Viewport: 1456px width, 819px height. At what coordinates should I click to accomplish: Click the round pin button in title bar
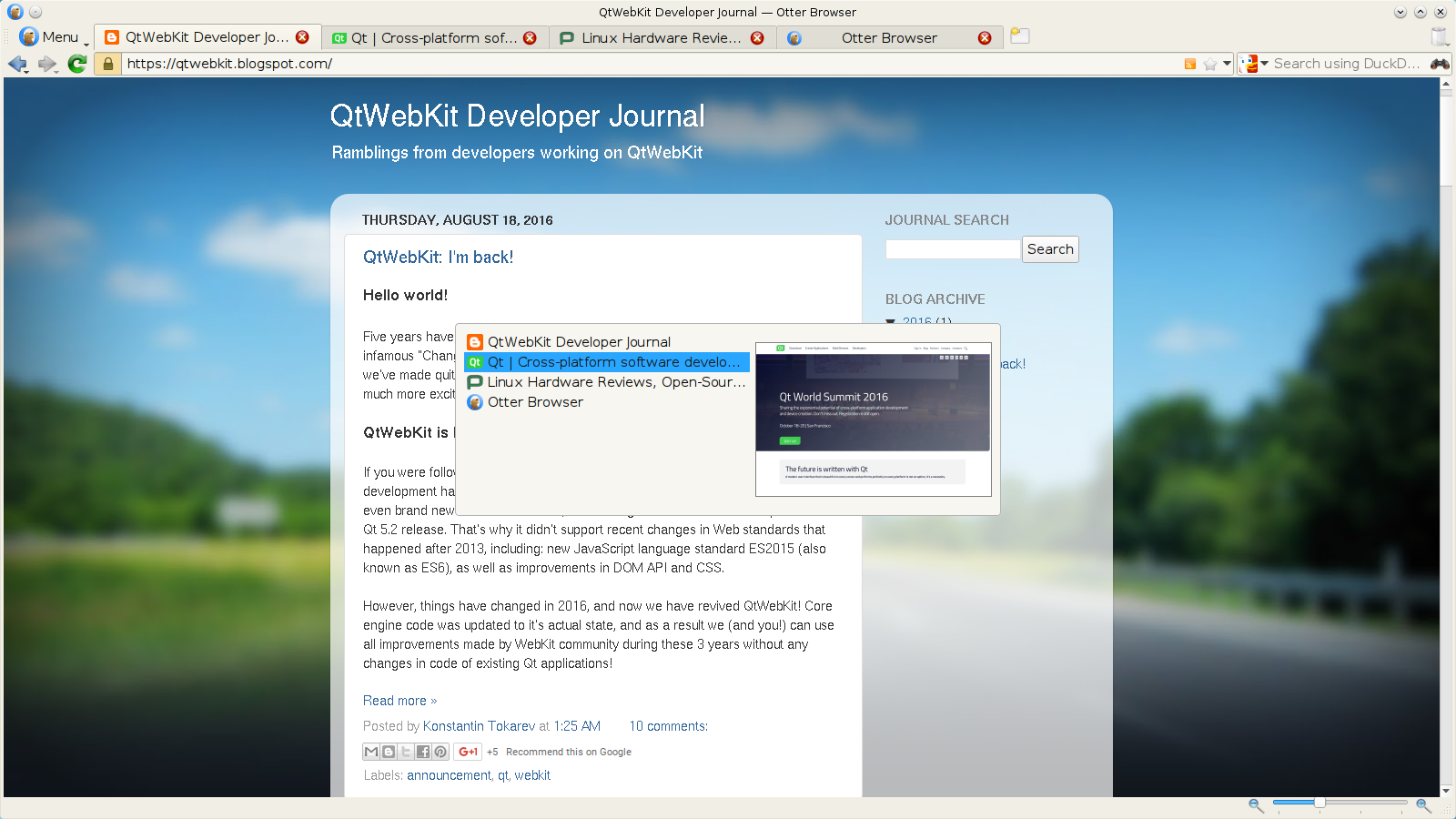[x=35, y=12]
